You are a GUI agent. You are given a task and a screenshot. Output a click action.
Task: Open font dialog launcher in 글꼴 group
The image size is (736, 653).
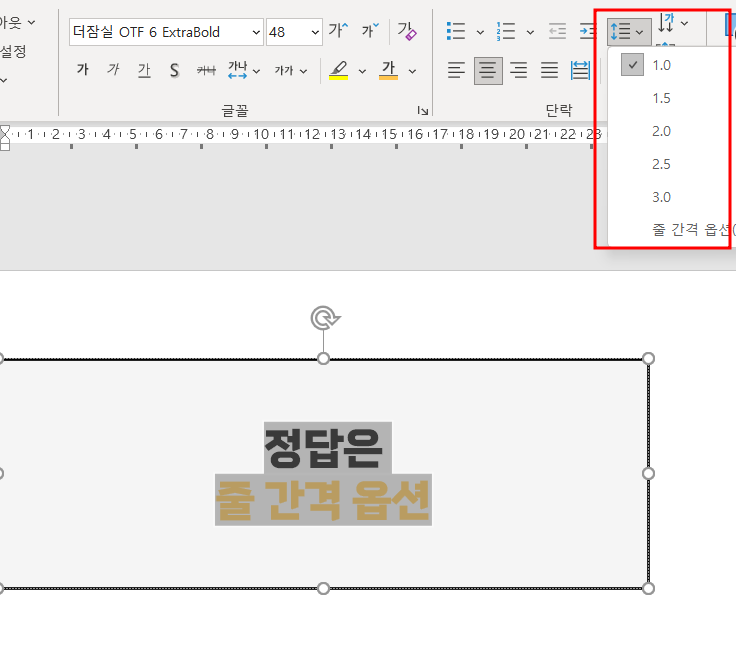click(422, 111)
